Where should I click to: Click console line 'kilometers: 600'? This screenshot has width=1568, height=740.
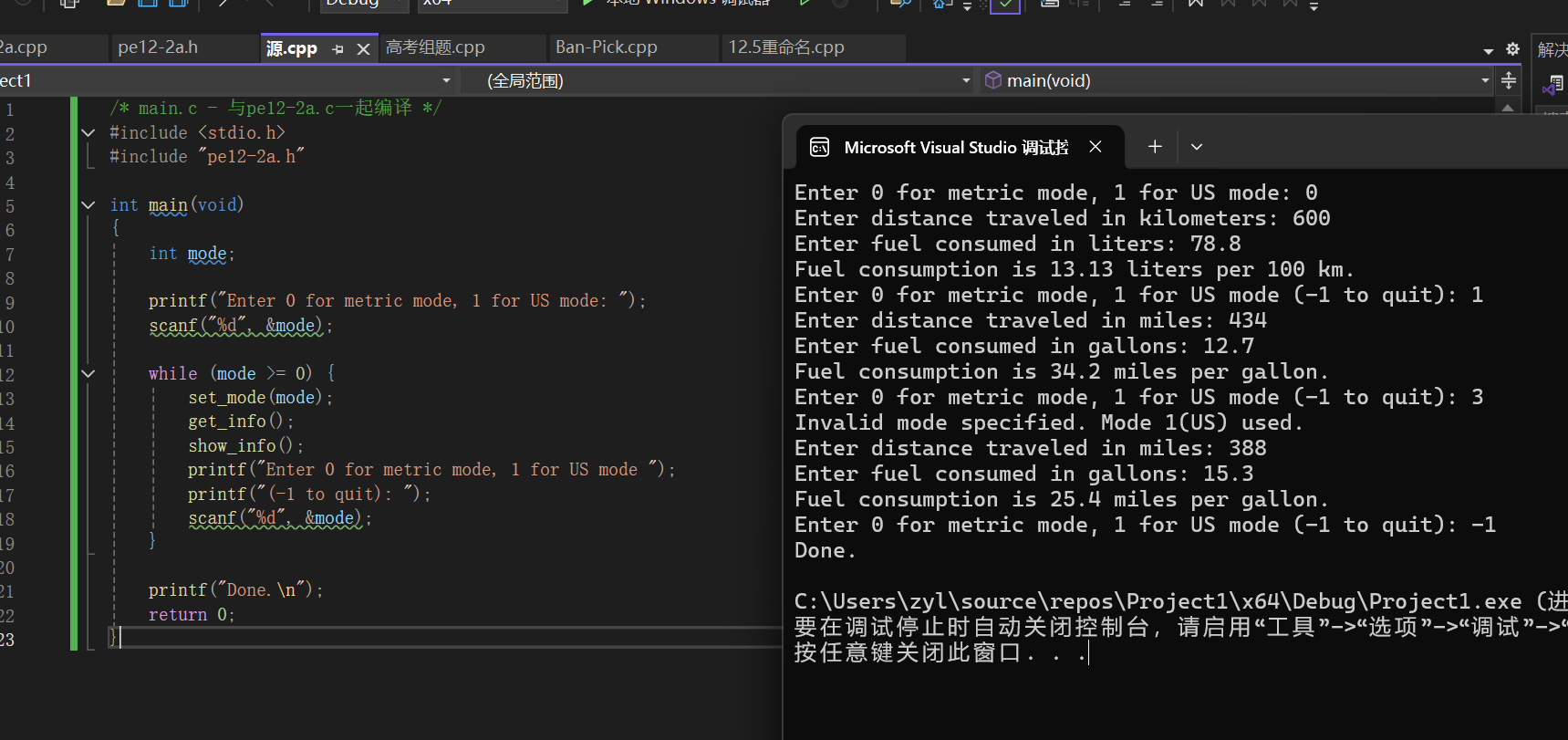pos(1063,218)
